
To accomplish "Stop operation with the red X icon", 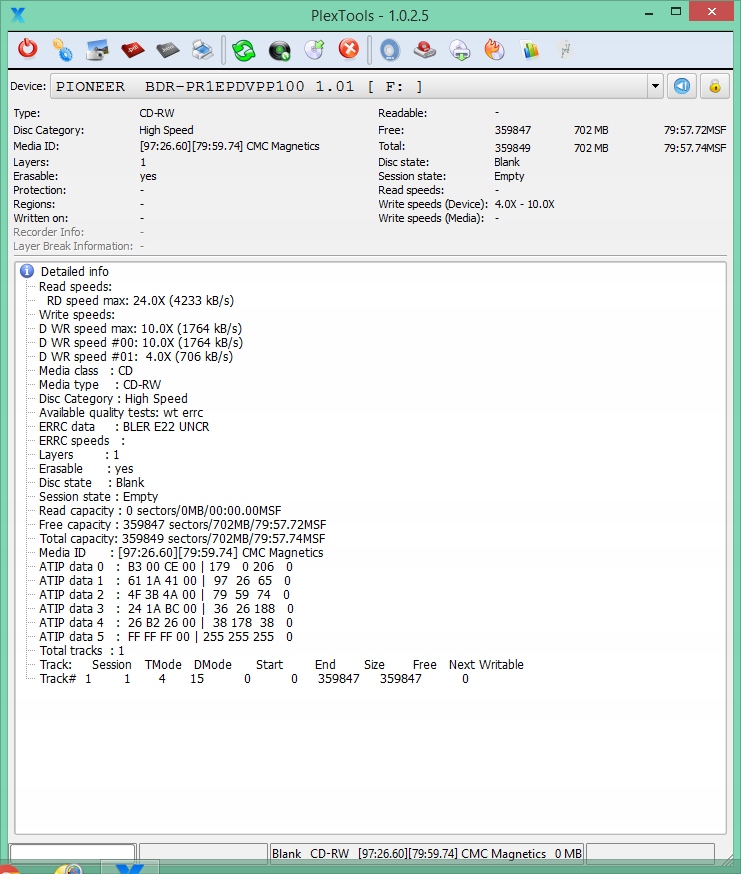I will tap(349, 49).
